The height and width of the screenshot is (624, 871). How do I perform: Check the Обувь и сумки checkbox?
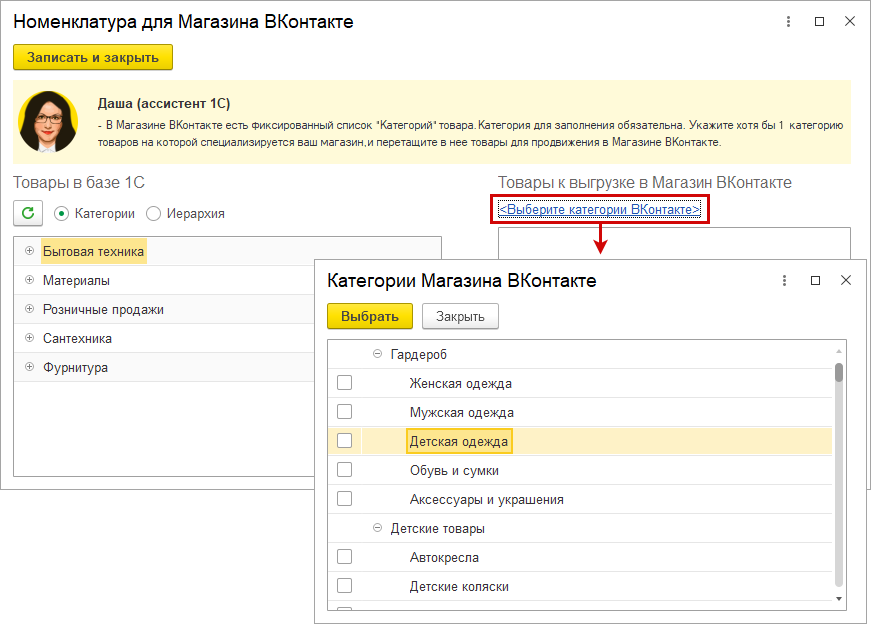344,470
